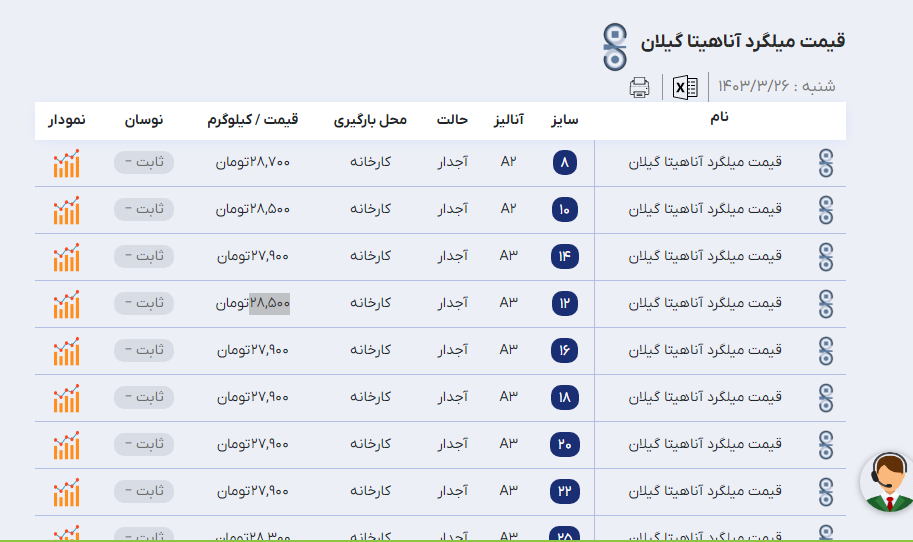Click the 'ثابت' badge in size 10 row
The height and width of the screenshot is (542, 913).
pyautogui.click(x=144, y=209)
